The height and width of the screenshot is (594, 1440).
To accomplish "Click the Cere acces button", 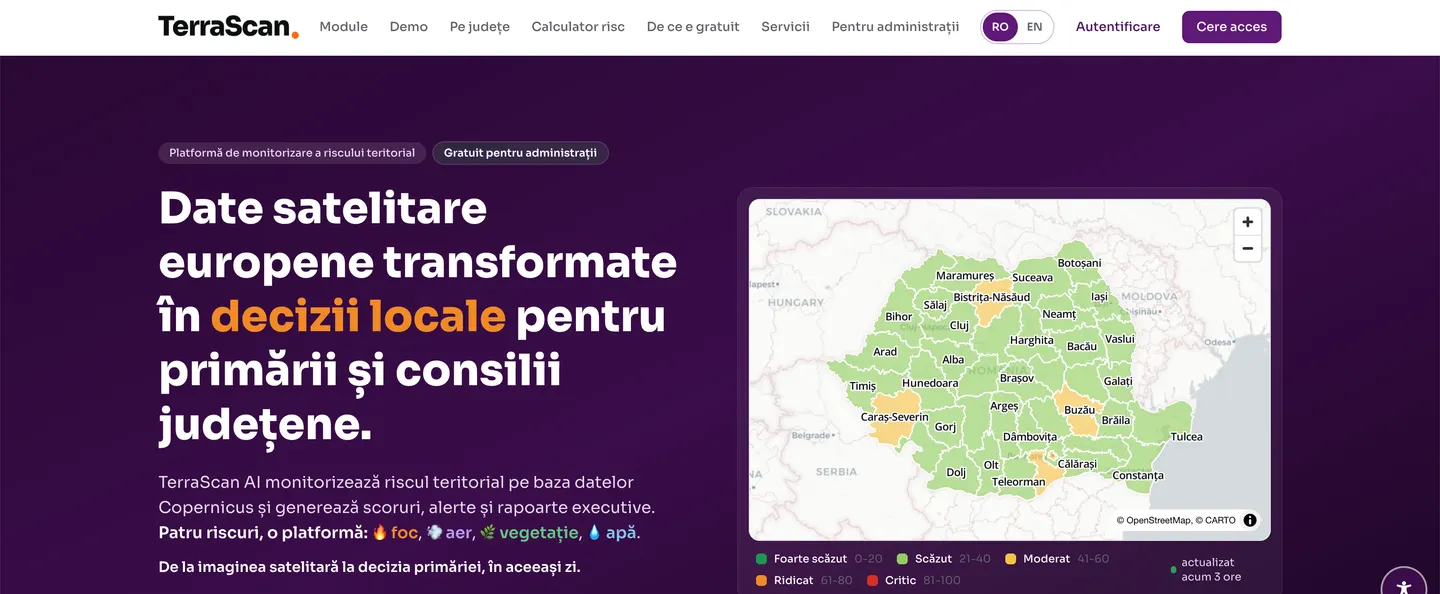I will coord(1231,27).
